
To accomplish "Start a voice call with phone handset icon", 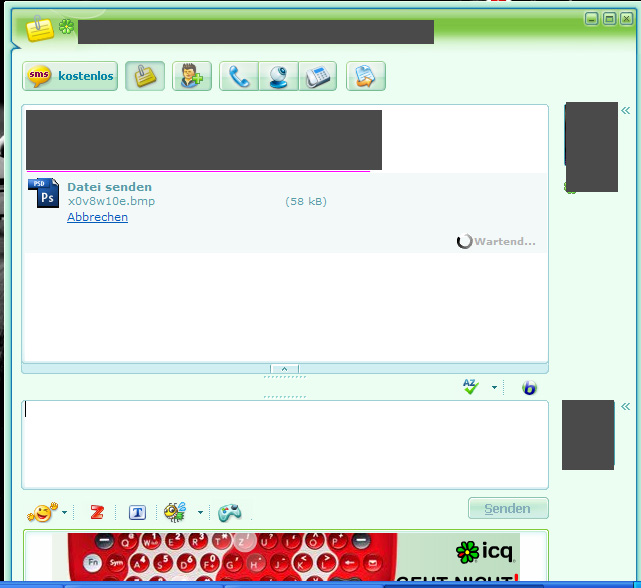I will (x=239, y=76).
